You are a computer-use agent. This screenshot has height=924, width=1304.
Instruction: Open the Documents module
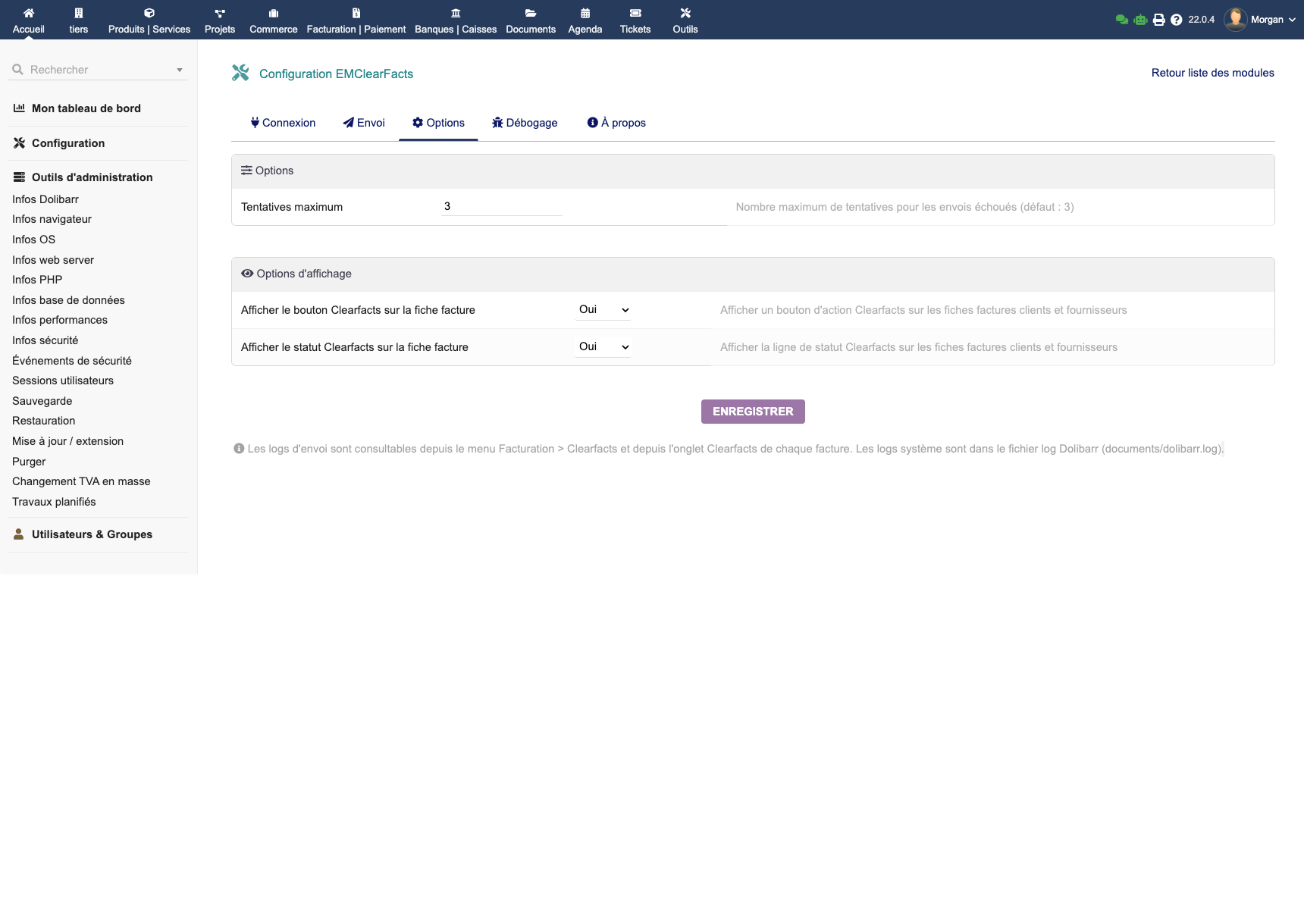point(531,20)
